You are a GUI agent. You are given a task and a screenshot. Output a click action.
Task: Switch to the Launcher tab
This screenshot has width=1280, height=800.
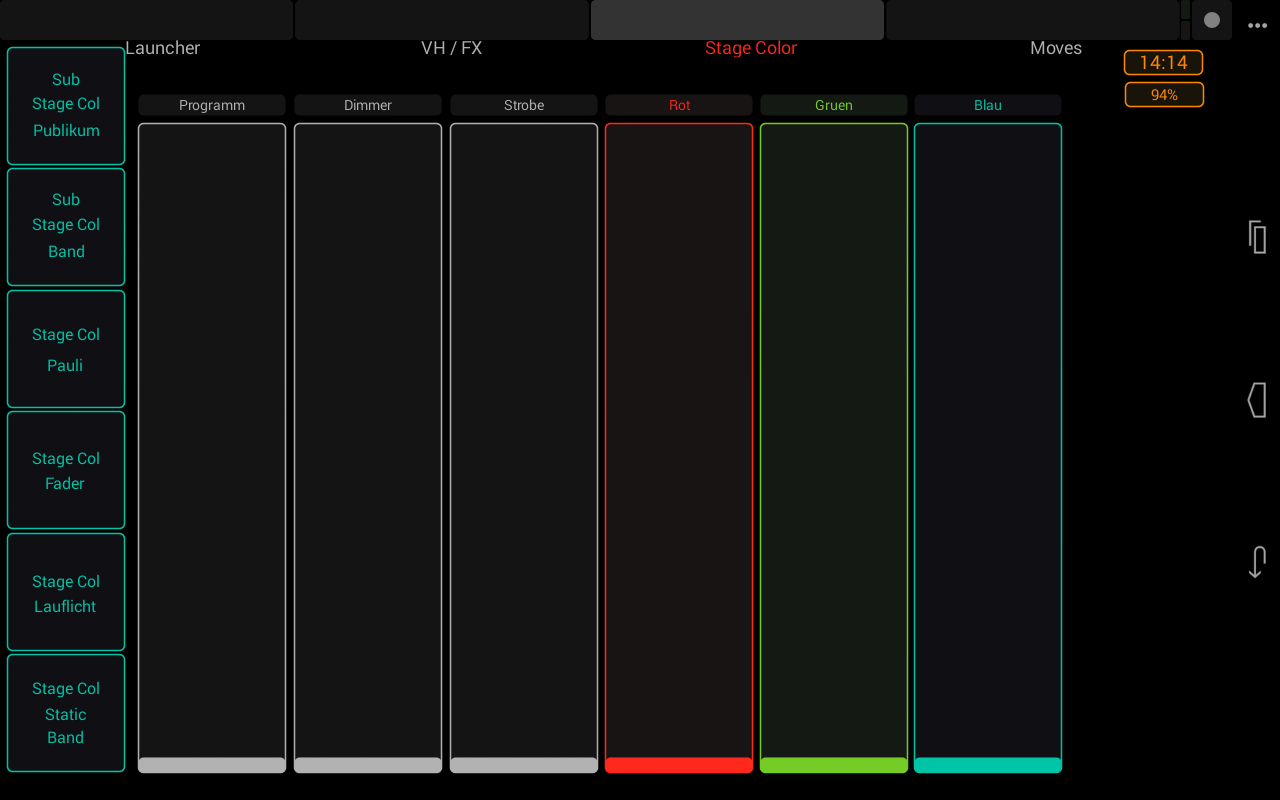(x=162, y=47)
